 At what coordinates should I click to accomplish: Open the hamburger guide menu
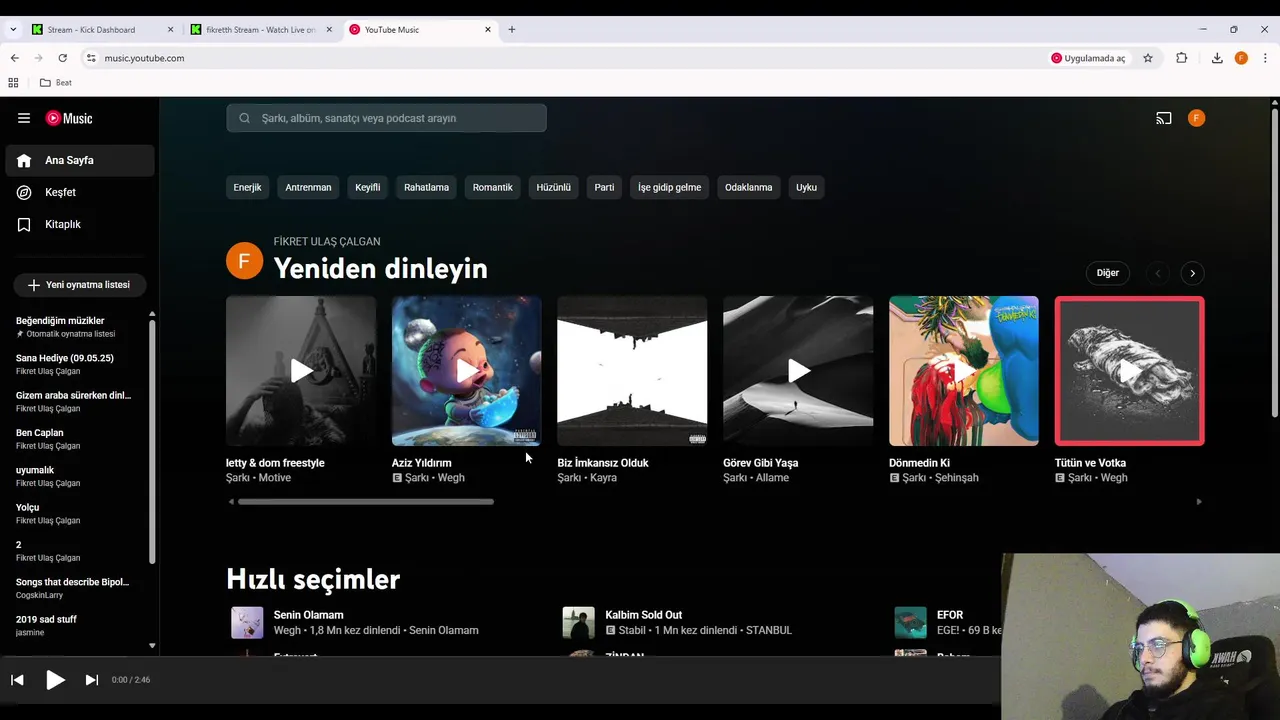tap(24, 118)
